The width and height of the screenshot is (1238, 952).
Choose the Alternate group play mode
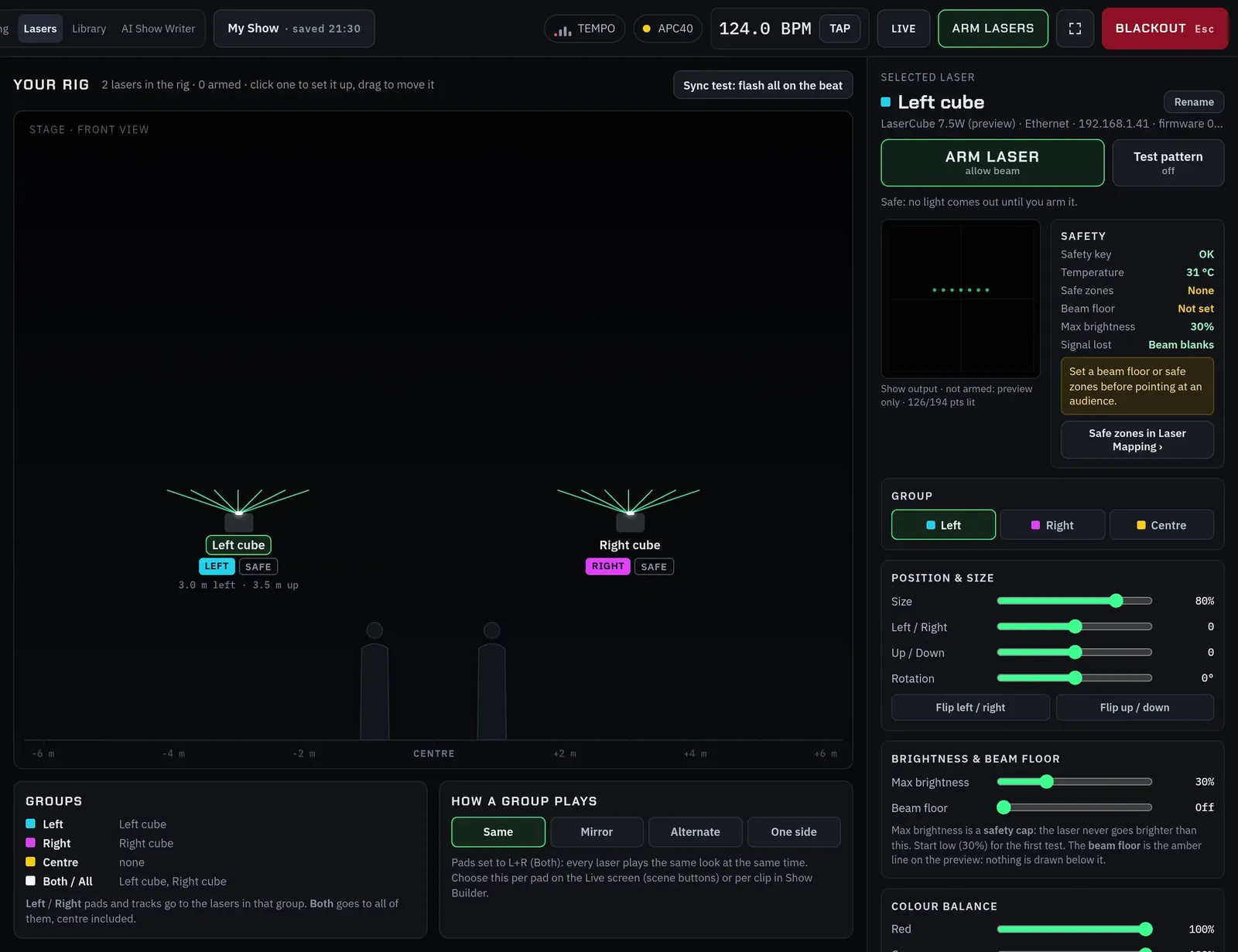[x=695, y=832]
